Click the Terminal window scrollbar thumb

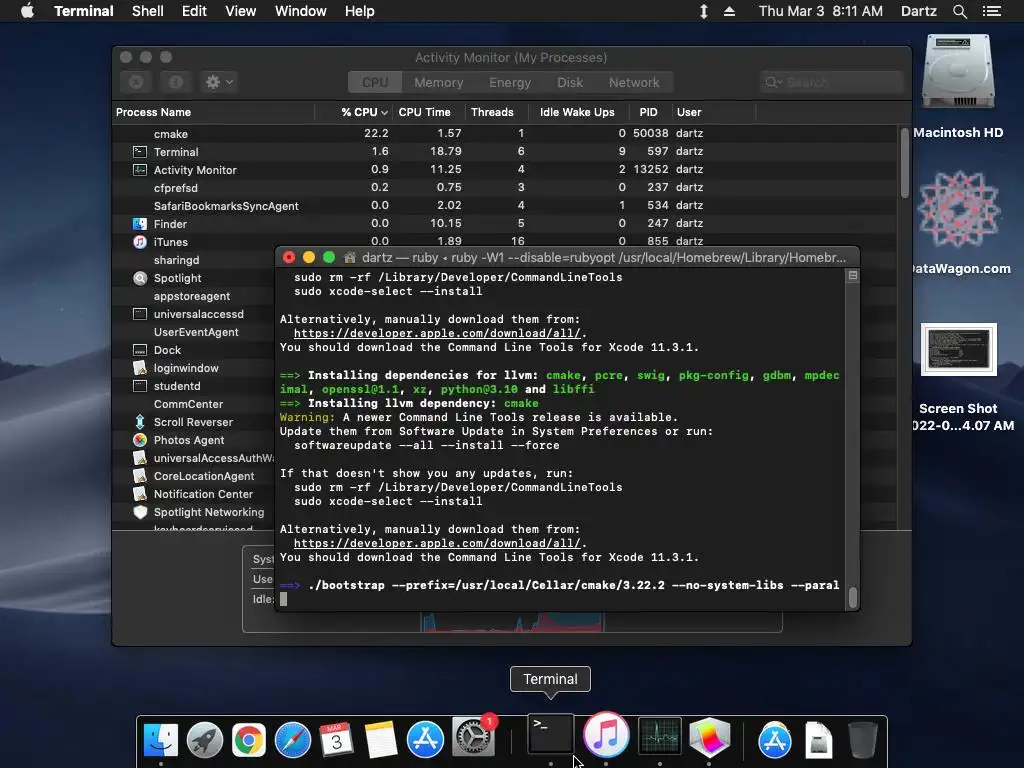[852, 596]
